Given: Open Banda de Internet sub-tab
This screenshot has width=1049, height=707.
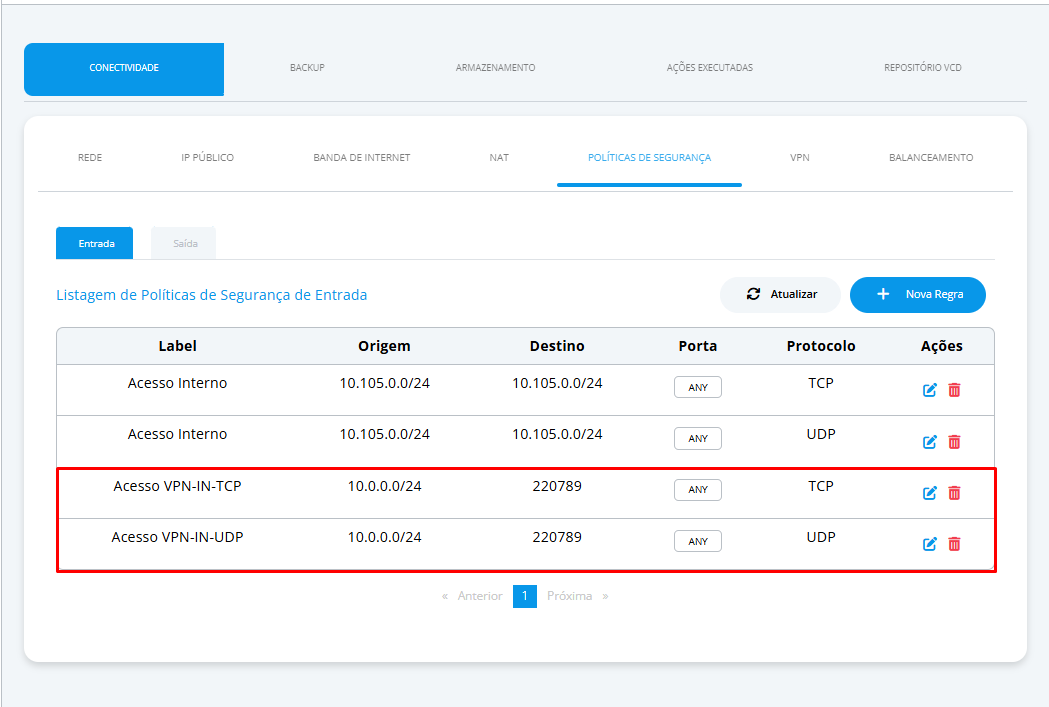Looking at the screenshot, I should (361, 158).
